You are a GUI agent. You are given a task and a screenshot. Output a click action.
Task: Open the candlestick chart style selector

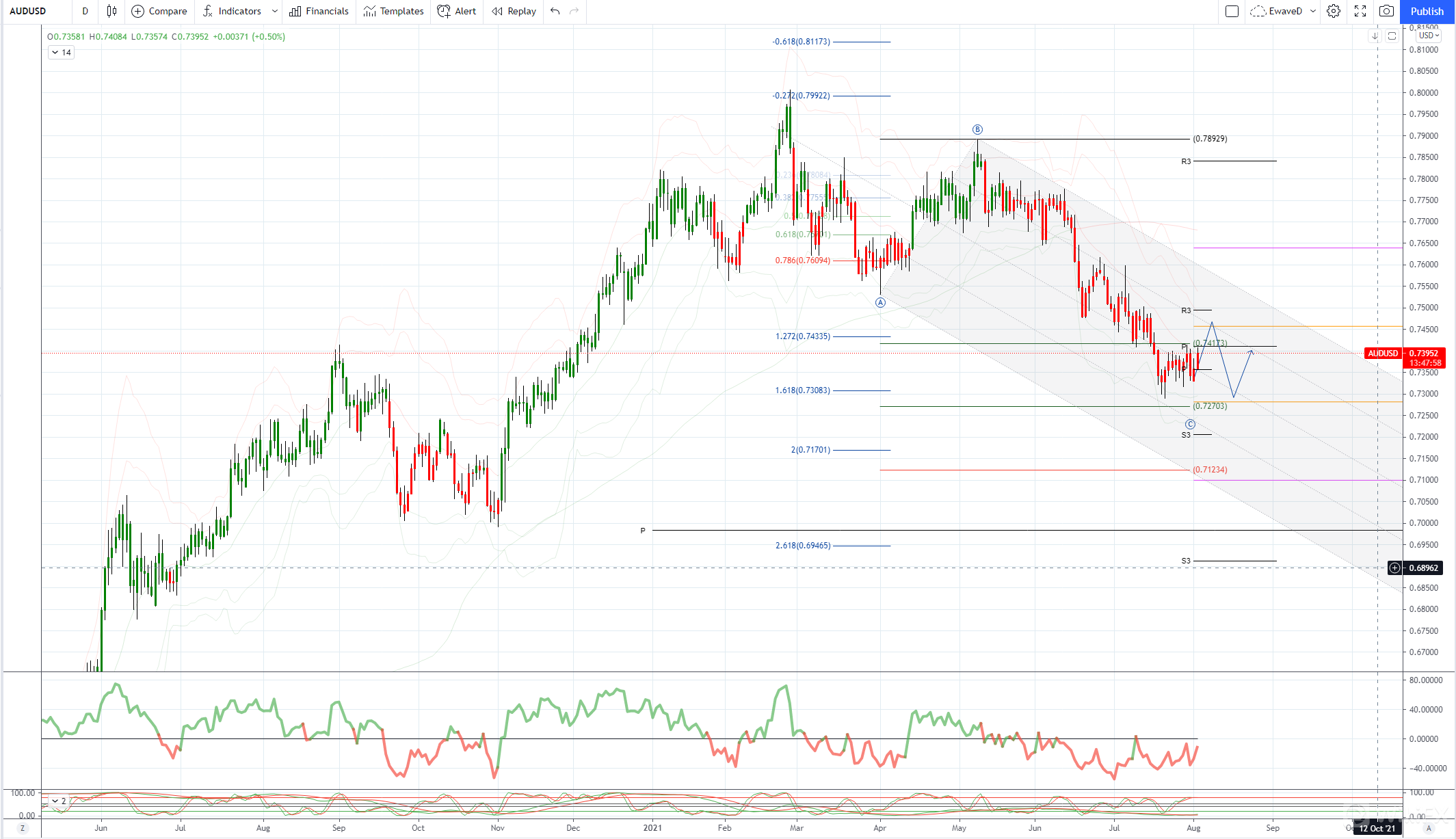click(x=111, y=11)
